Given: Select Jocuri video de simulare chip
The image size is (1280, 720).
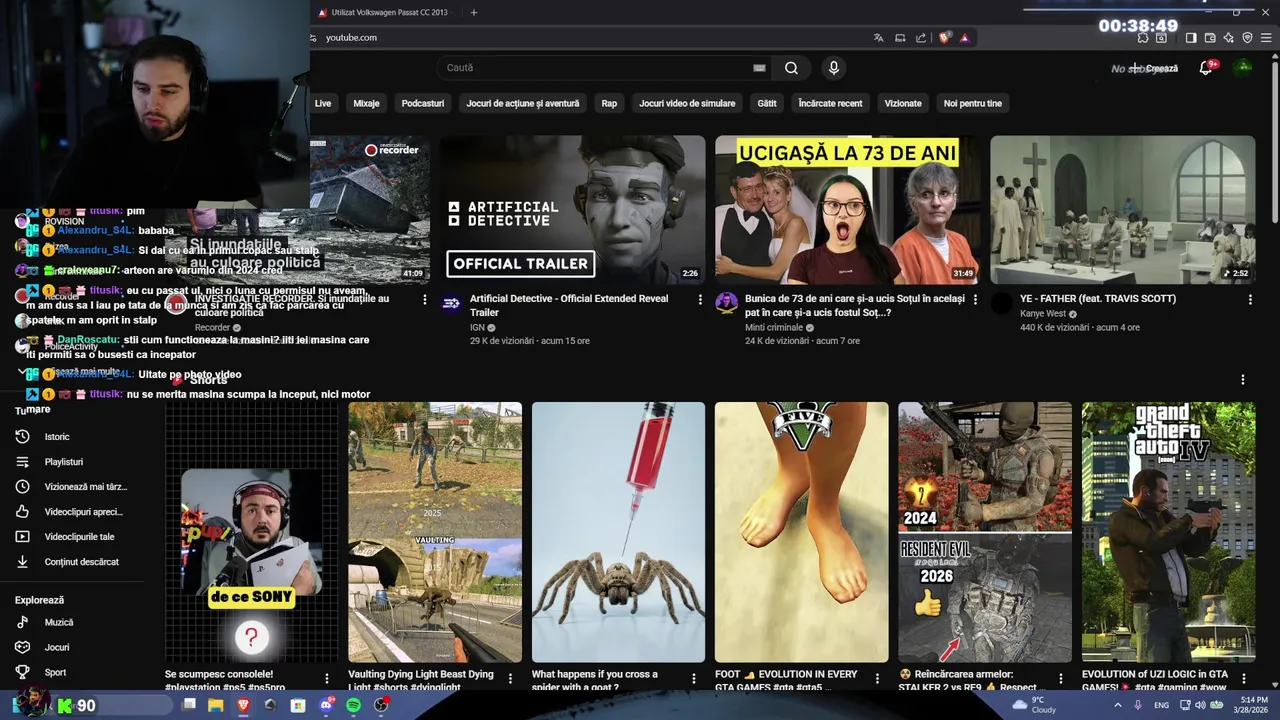Looking at the screenshot, I should pyautogui.click(x=687, y=103).
